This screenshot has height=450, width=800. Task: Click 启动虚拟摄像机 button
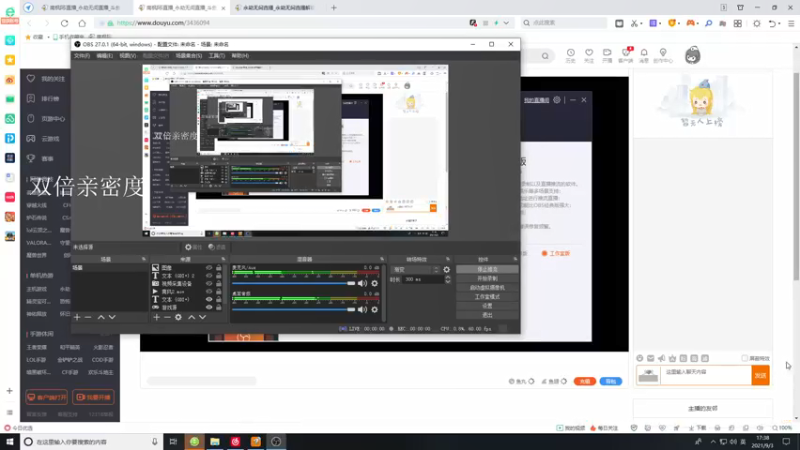pos(487,288)
